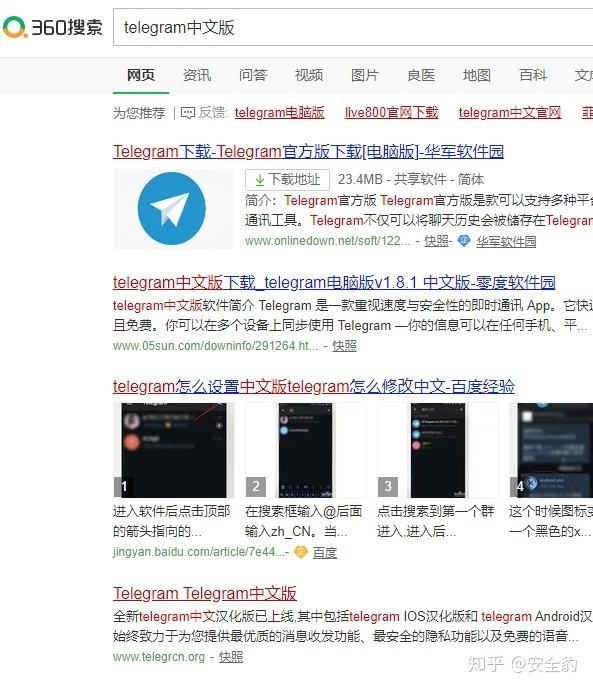
Task: Open 快照 for the 05sun.com result
Action: tap(344, 346)
